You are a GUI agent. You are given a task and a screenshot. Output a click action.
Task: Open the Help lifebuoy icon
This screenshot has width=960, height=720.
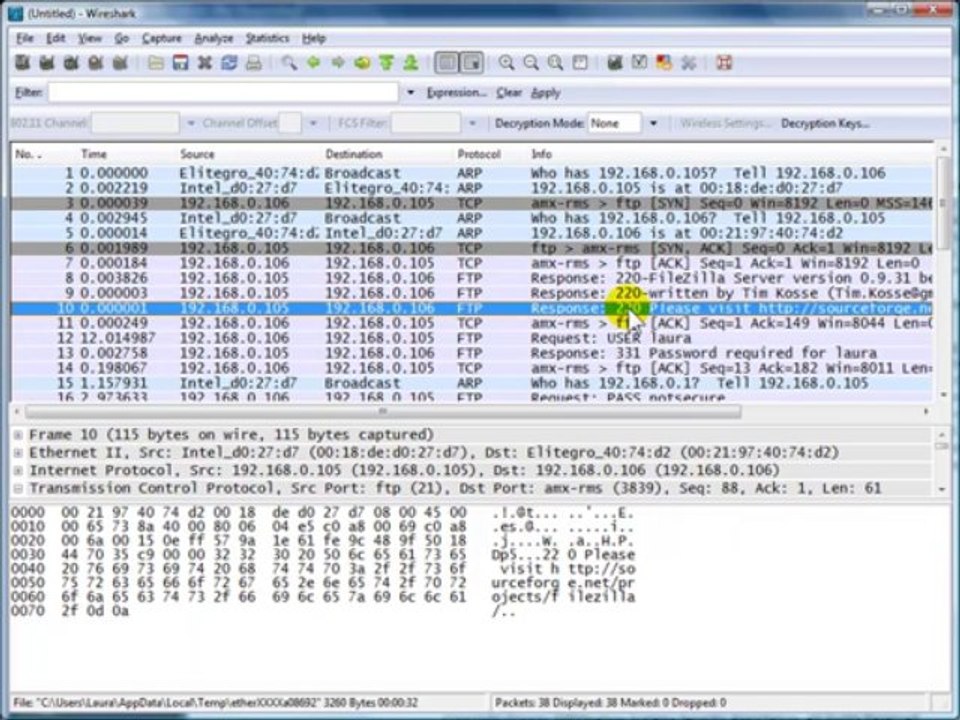tap(724, 62)
